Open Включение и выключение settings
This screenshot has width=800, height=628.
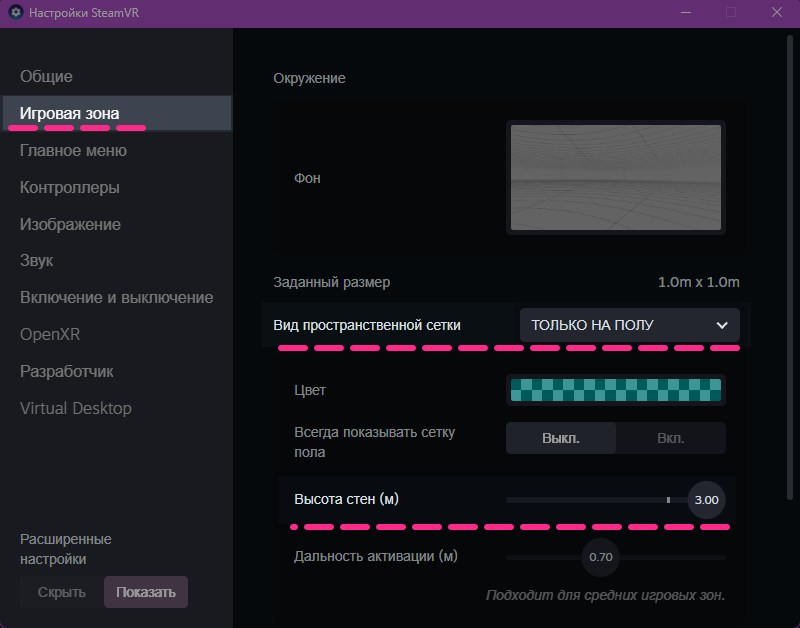(116, 297)
